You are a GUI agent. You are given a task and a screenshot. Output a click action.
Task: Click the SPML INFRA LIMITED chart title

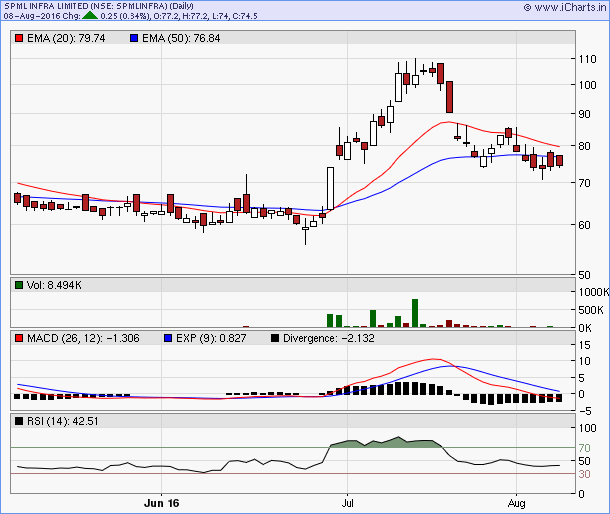point(99,6)
